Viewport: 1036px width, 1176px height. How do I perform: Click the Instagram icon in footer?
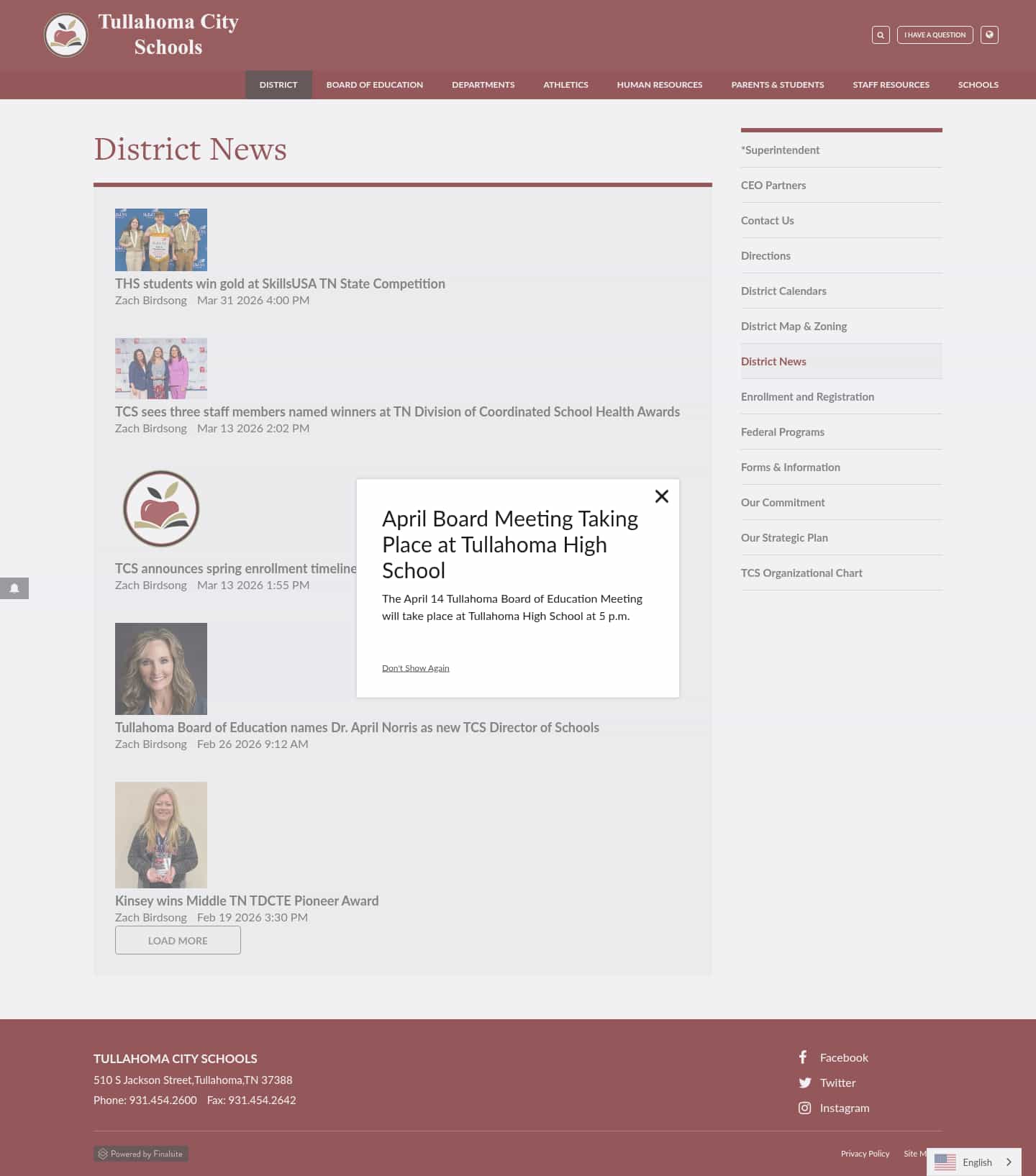pyautogui.click(x=805, y=1108)
